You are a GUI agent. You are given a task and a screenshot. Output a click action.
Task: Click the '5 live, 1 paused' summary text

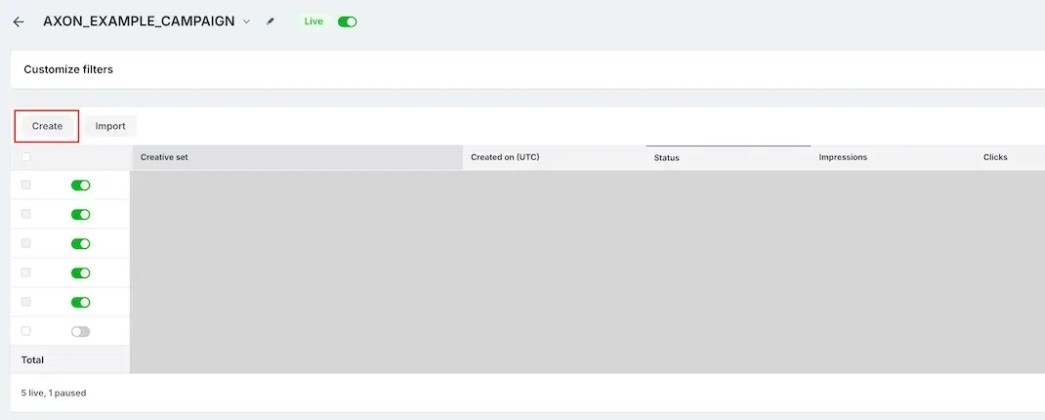pyautogui.click(x=53, y=393)
